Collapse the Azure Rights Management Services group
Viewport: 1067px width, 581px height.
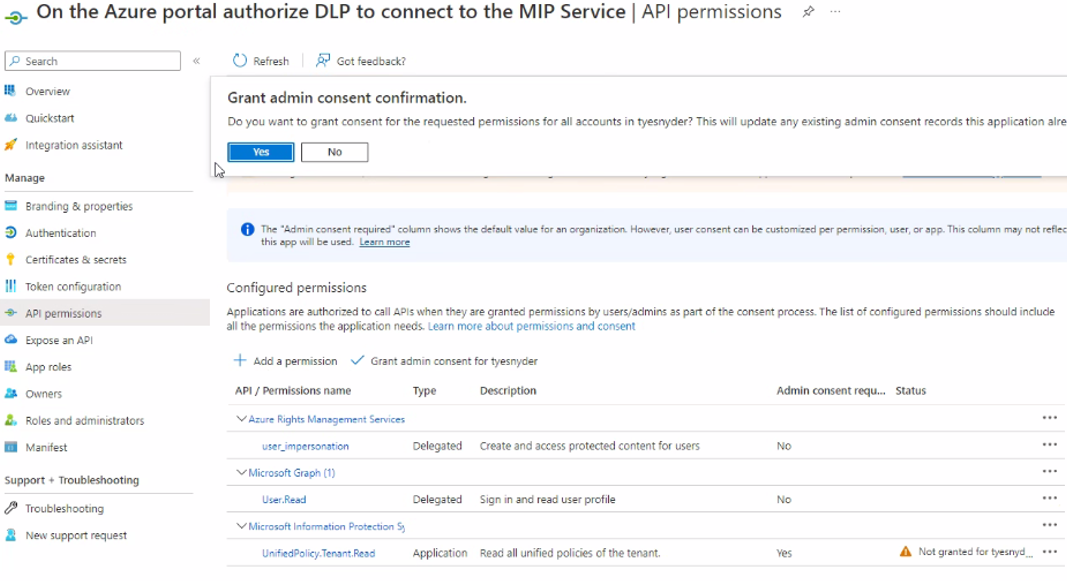click(241, 419)
